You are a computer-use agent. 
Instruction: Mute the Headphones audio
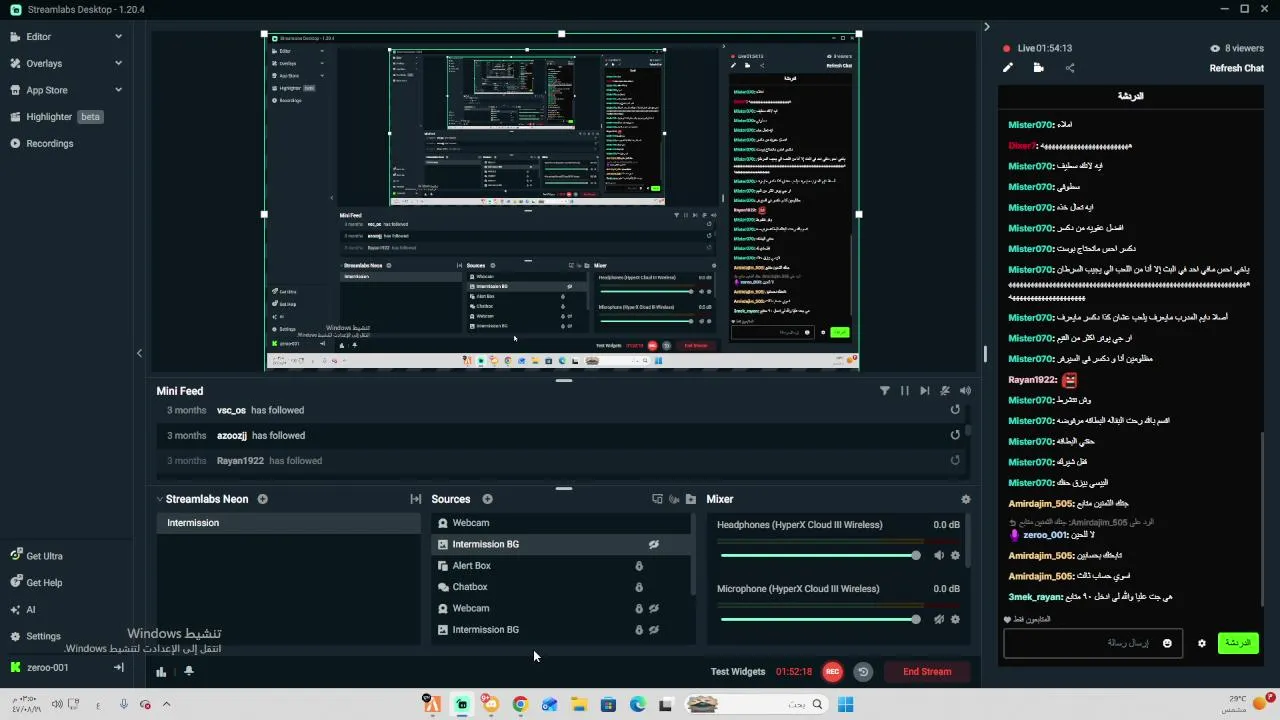(x=939, y=555)
